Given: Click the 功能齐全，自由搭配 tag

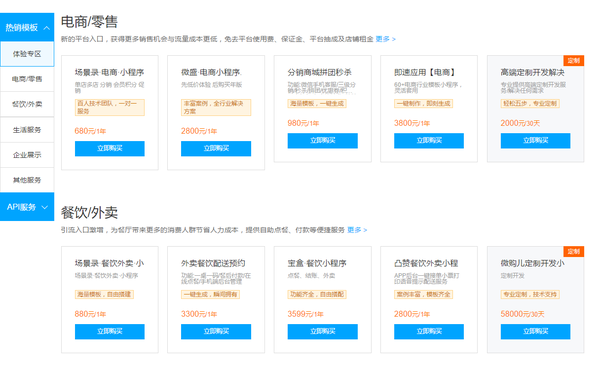Looking at the screenshot, I should tap(317, 294).
